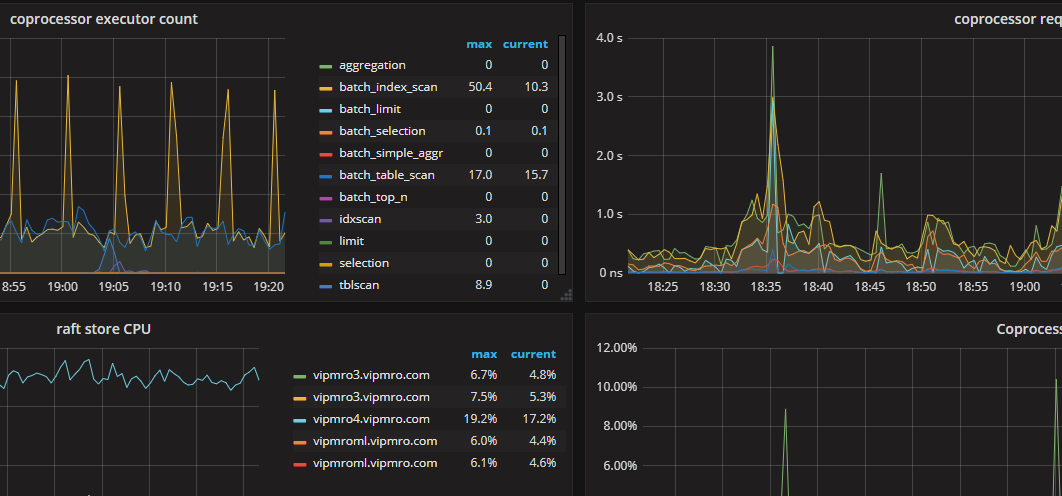The image size is (1062, 496).
Task: Click the current value 4.8%
Action: tap(543, 375)
